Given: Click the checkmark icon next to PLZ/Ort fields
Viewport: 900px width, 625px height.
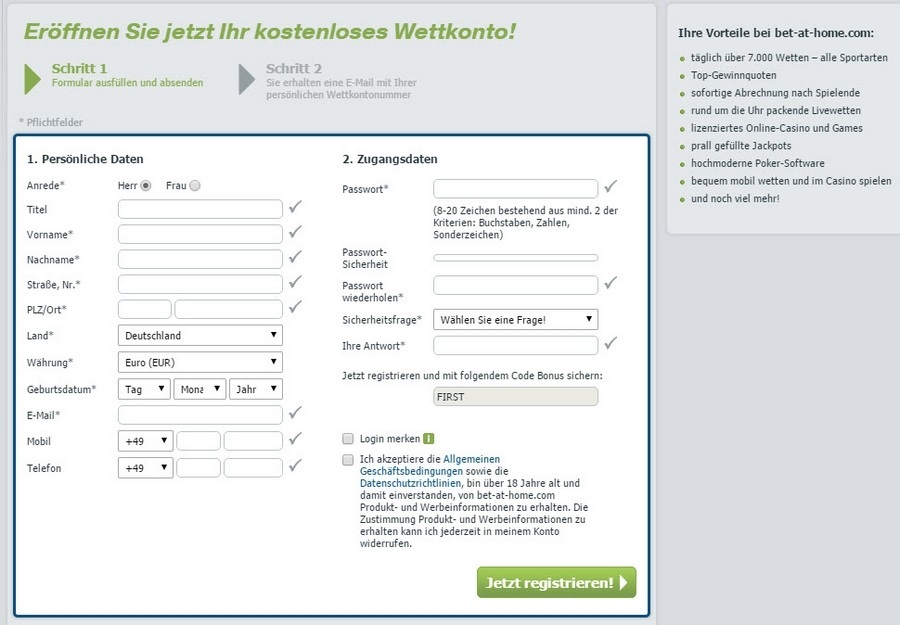Looking at the screenshot, I should (296, 307).
